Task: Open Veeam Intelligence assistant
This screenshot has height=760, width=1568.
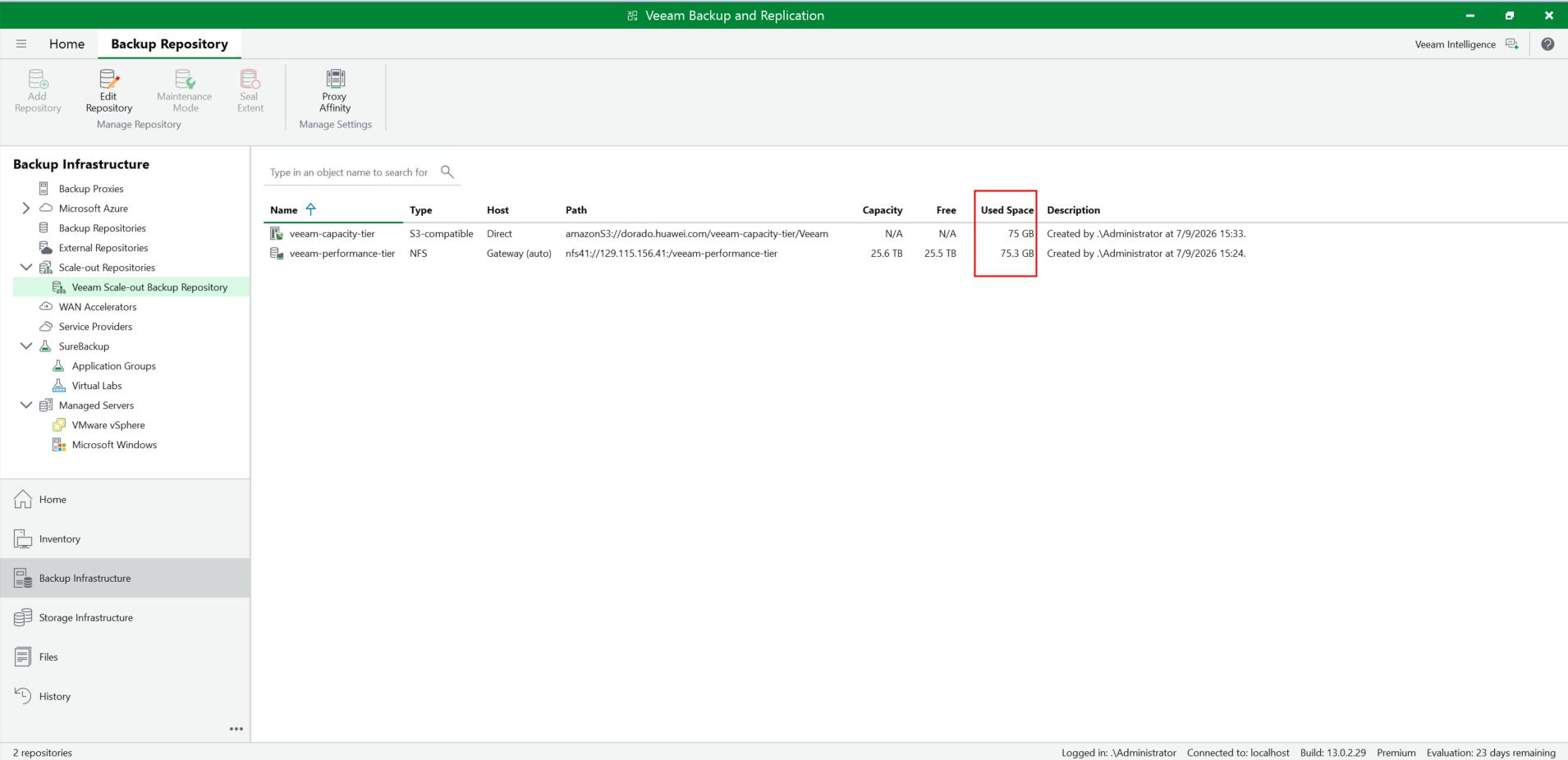Action: (1466, 44)
